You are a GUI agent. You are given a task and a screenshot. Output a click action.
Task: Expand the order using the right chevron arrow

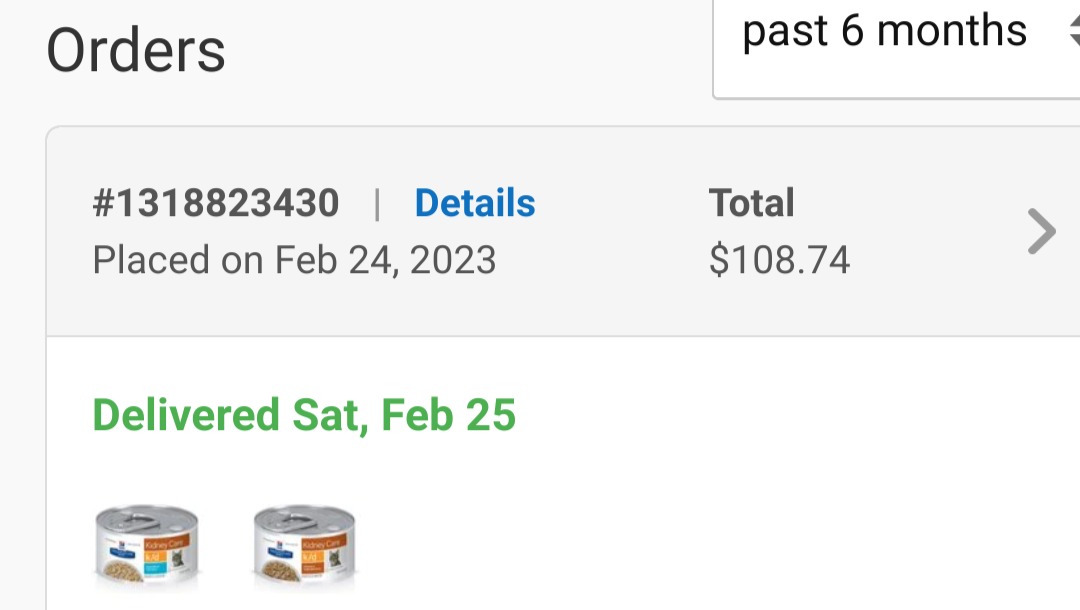click(1041, 231)
